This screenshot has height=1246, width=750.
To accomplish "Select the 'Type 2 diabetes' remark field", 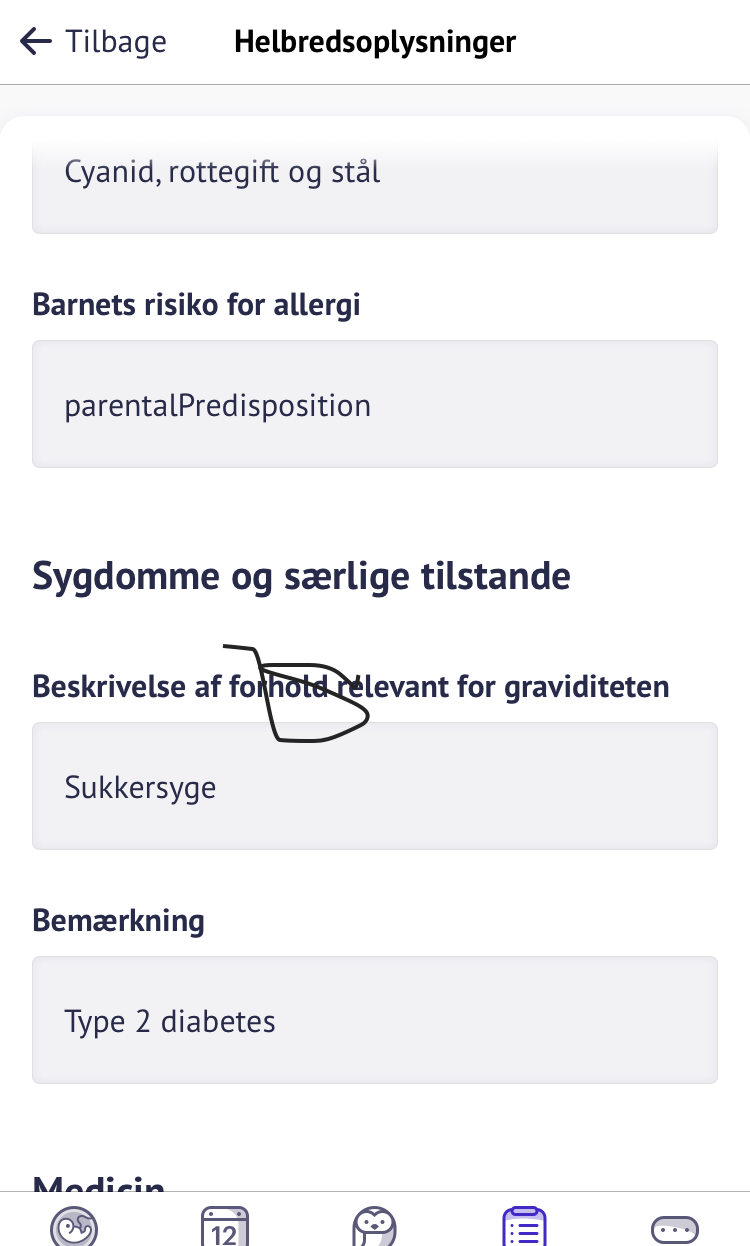I will point(374,1020).
